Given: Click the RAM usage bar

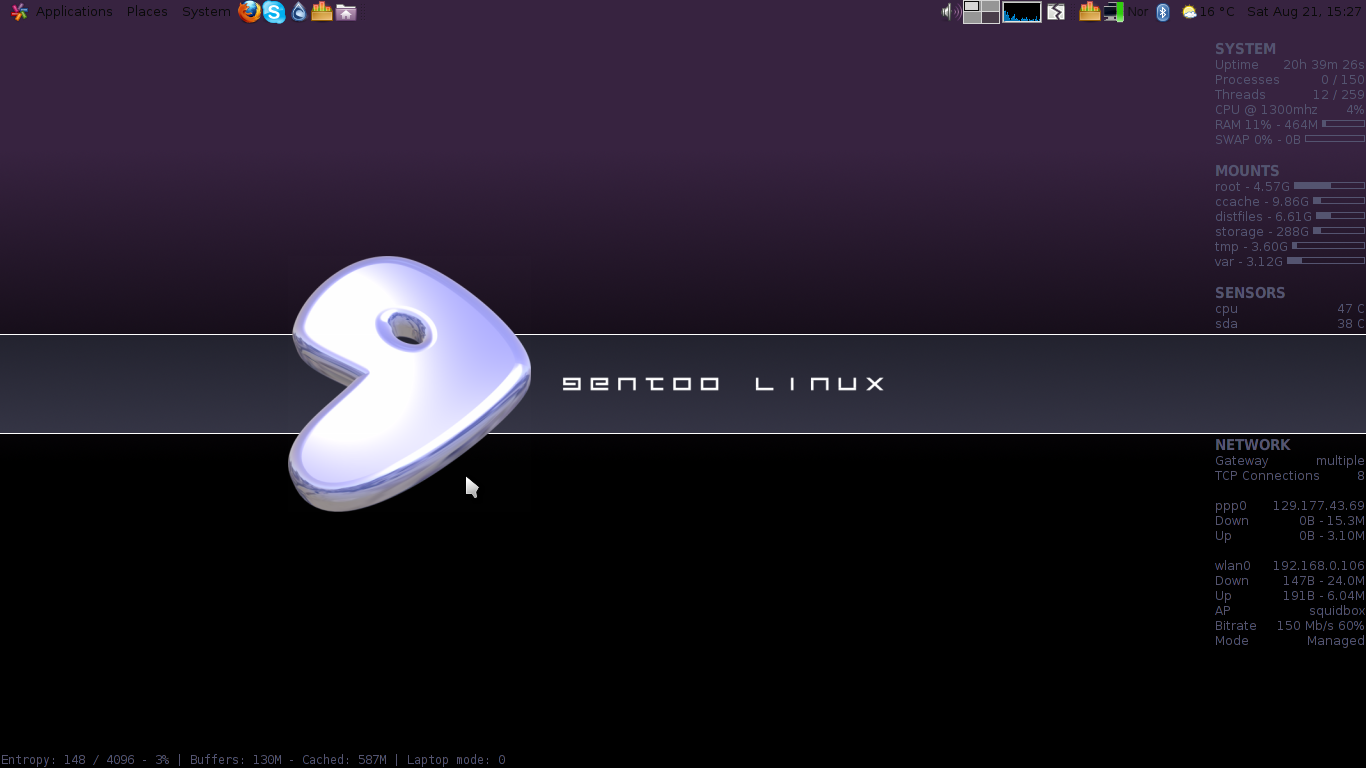Looking at the screenshot, I should pos(1343,124).
